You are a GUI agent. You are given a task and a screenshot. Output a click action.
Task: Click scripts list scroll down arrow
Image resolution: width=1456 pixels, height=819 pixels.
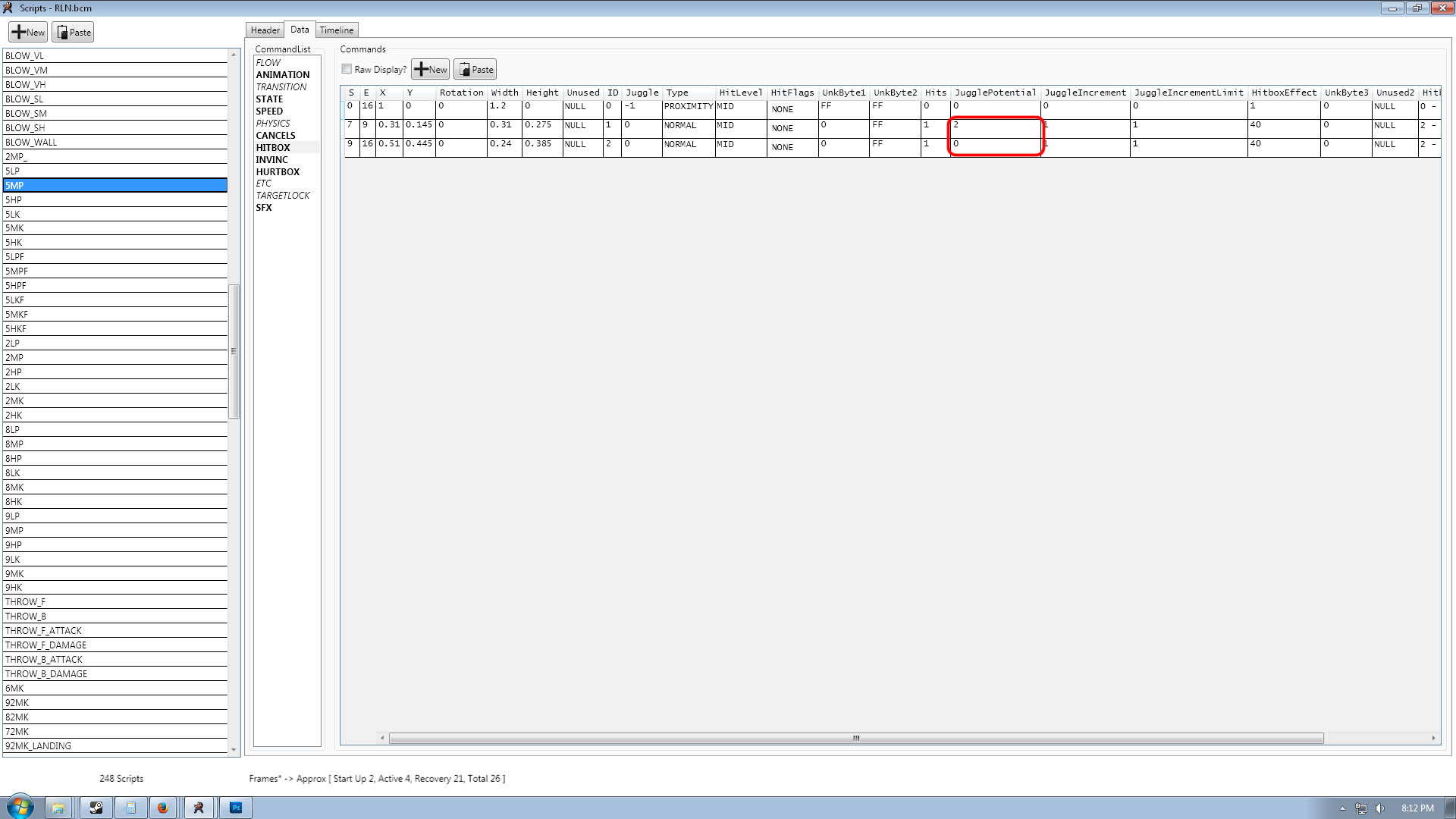[234, 749]
